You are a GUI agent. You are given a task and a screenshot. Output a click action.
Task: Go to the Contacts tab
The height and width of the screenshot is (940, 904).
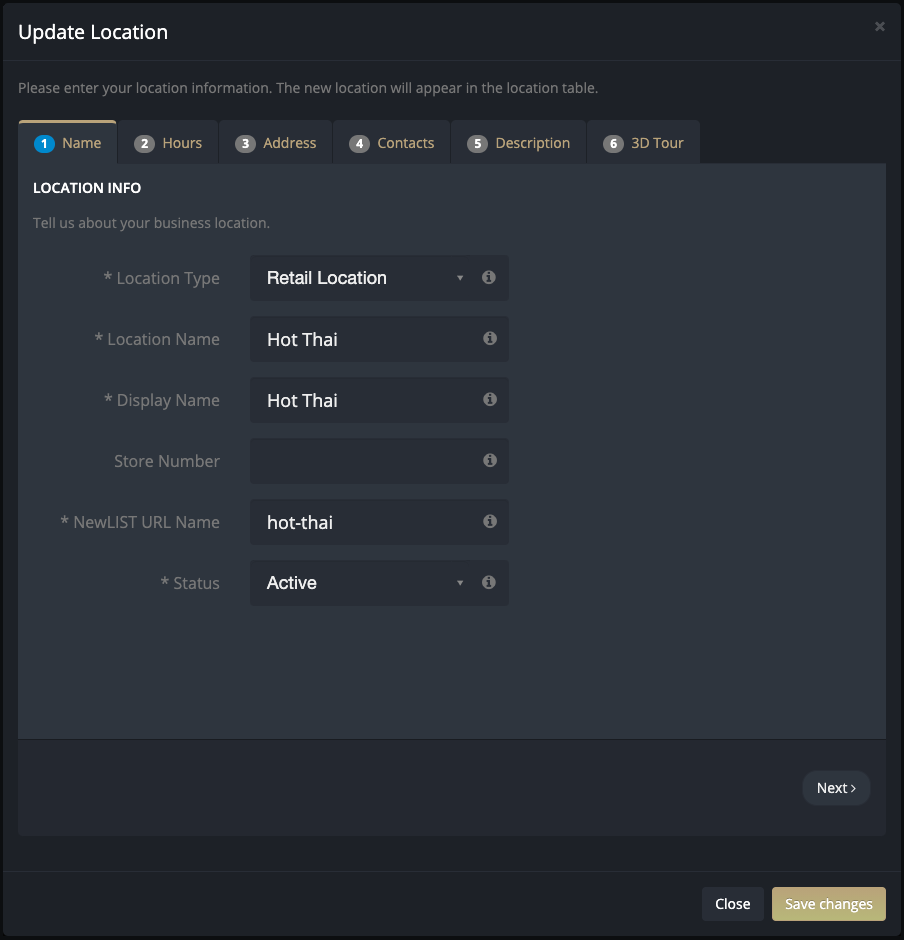click(391, 143)
